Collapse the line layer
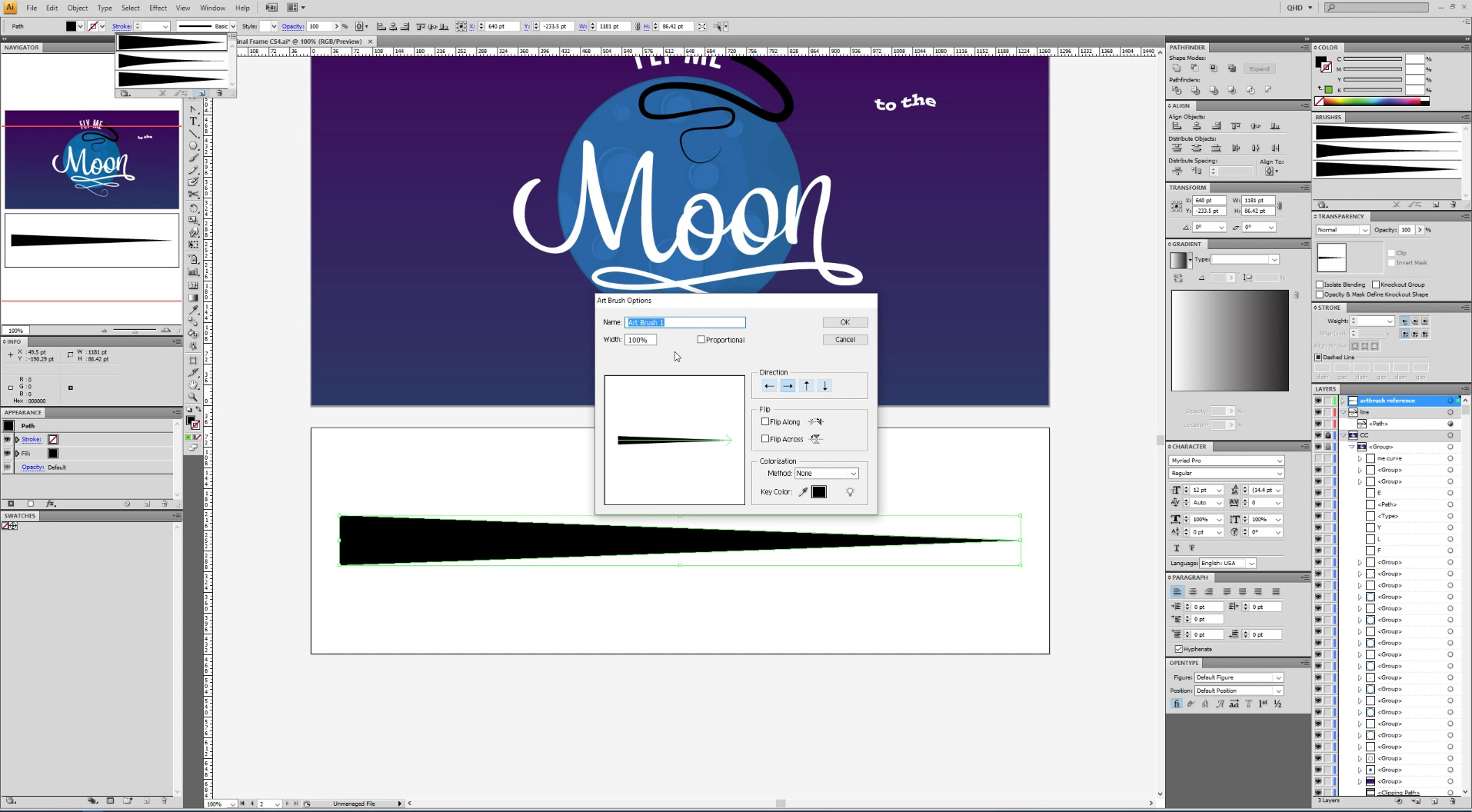 pos(1343,412)
